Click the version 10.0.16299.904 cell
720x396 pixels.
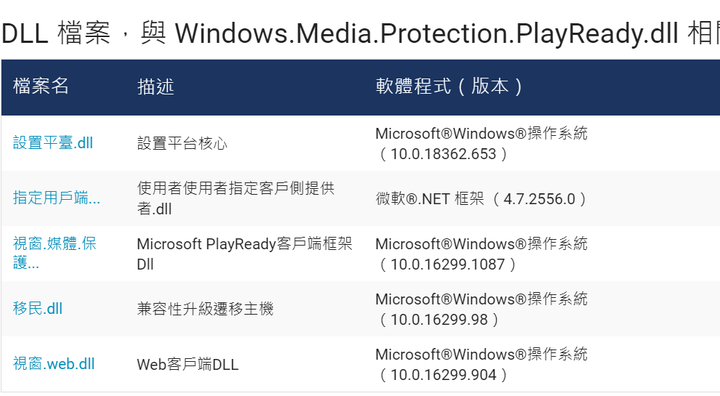click(481, 364)
